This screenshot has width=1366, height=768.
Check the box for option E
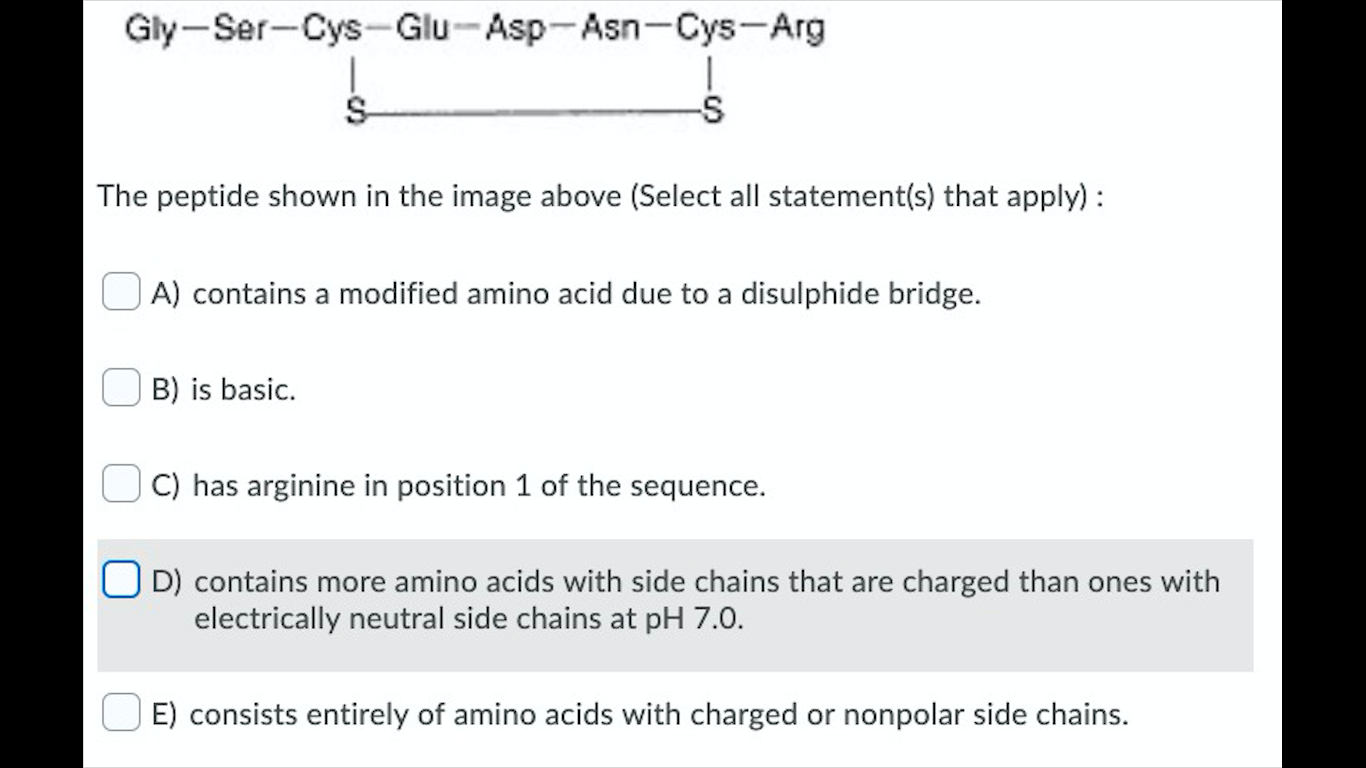pos(120,712)
